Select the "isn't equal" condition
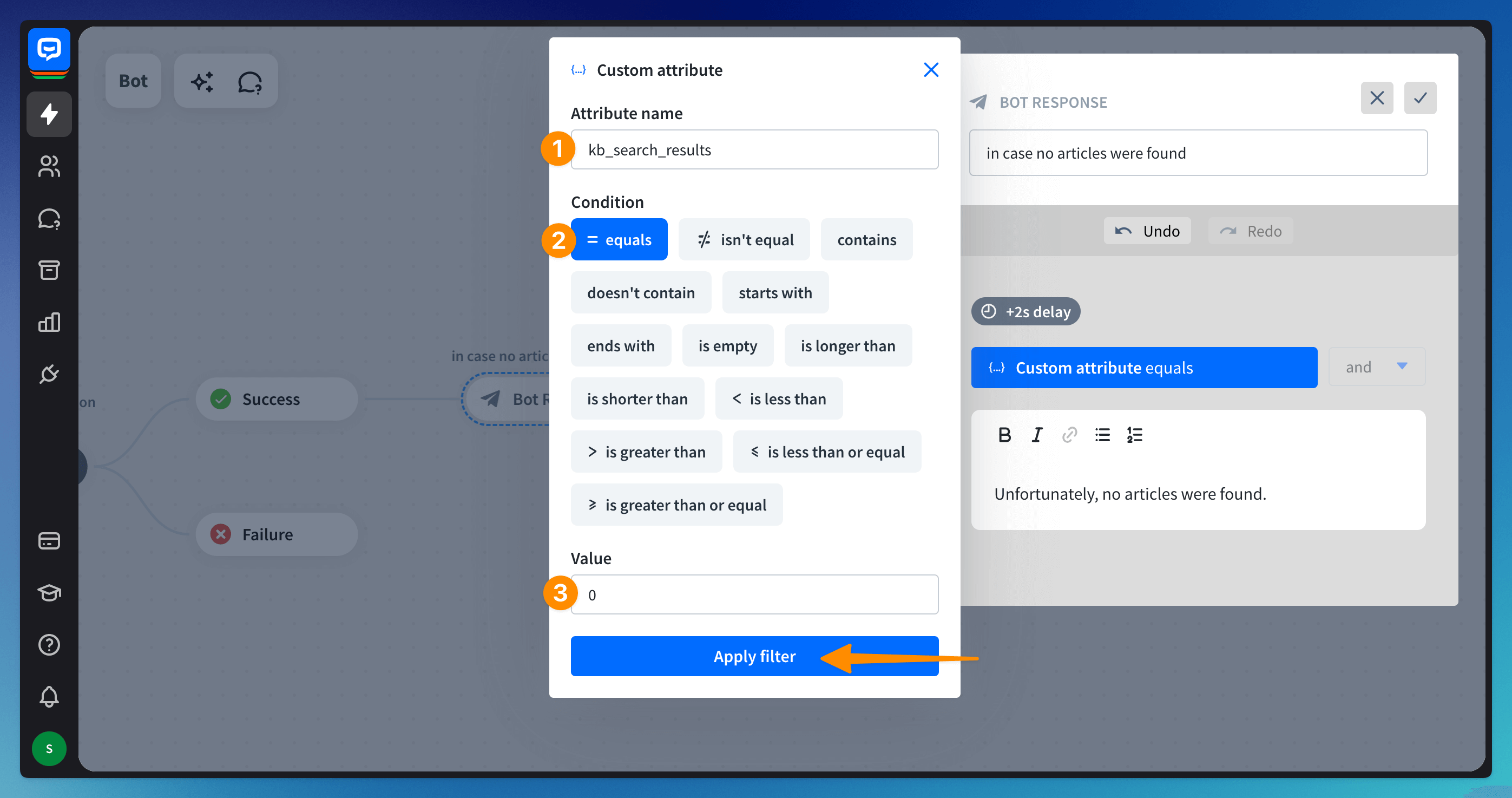Image resolution: width=1512 pixels, height=798 pixels. [744, 240]
